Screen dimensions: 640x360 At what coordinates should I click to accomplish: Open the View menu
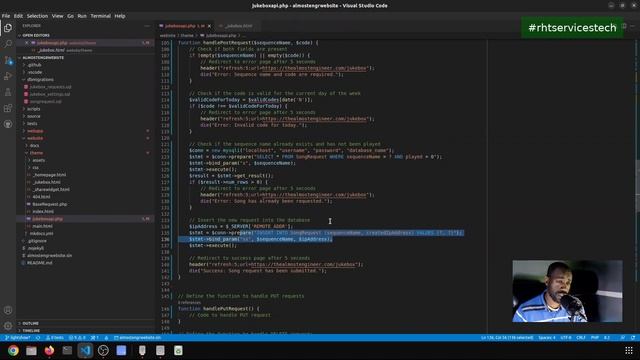pos(57,16)
